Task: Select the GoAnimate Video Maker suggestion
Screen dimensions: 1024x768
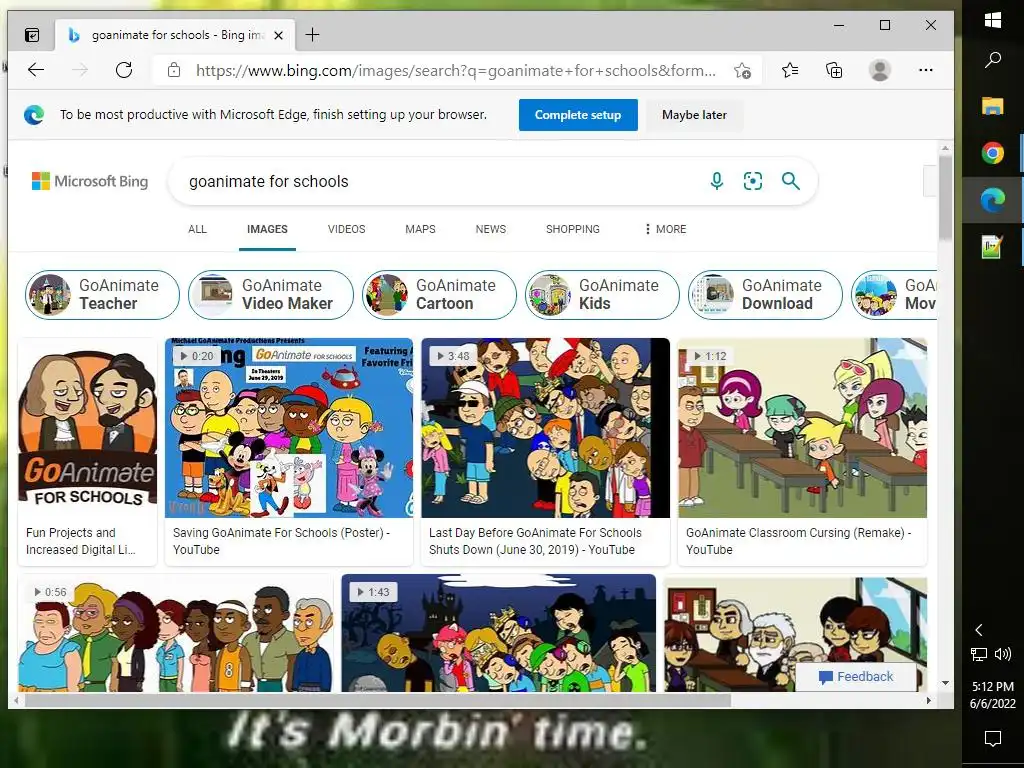Action: (270, 295)
